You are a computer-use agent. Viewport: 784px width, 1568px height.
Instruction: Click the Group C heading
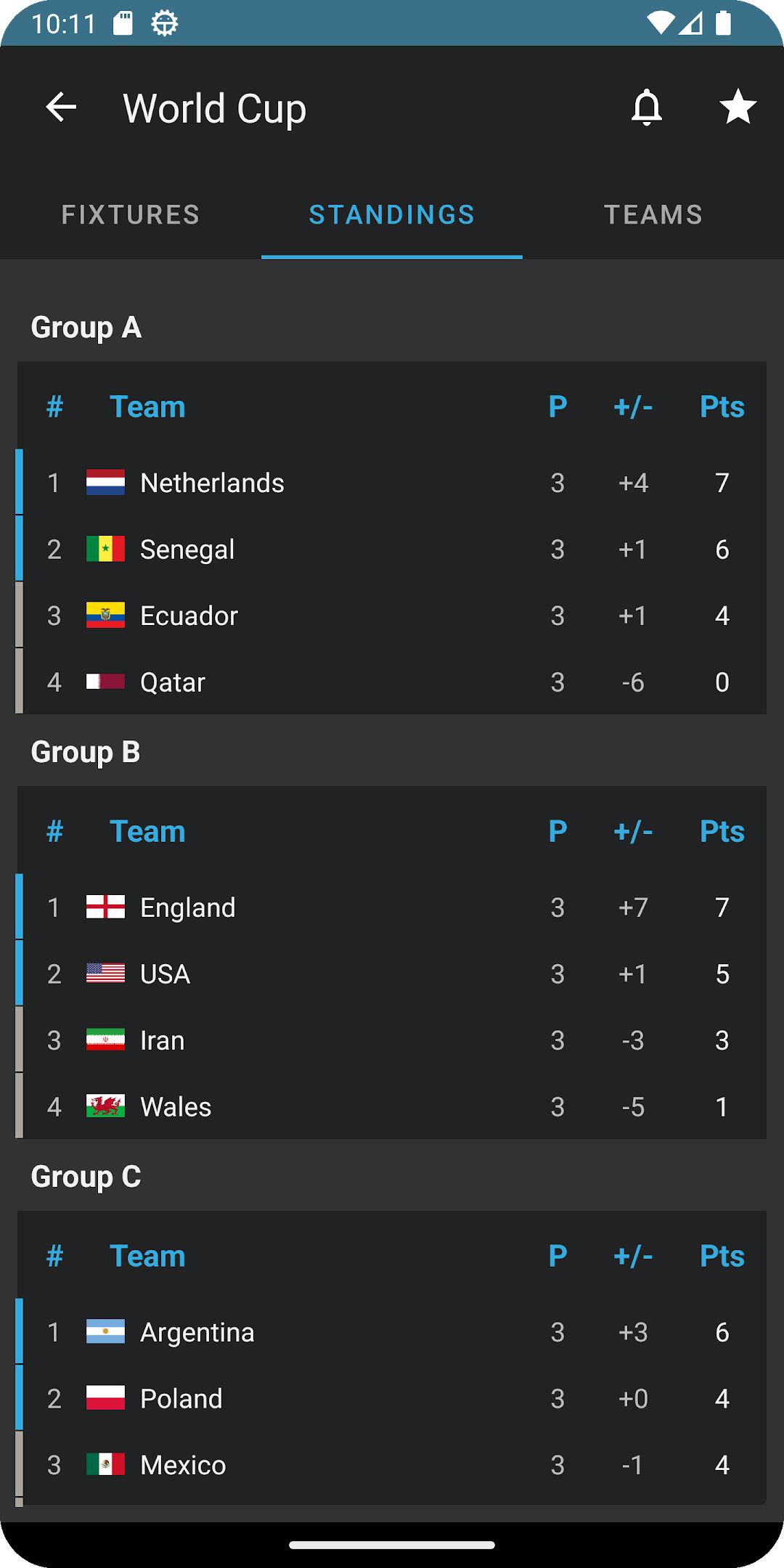pos(86,1177)
